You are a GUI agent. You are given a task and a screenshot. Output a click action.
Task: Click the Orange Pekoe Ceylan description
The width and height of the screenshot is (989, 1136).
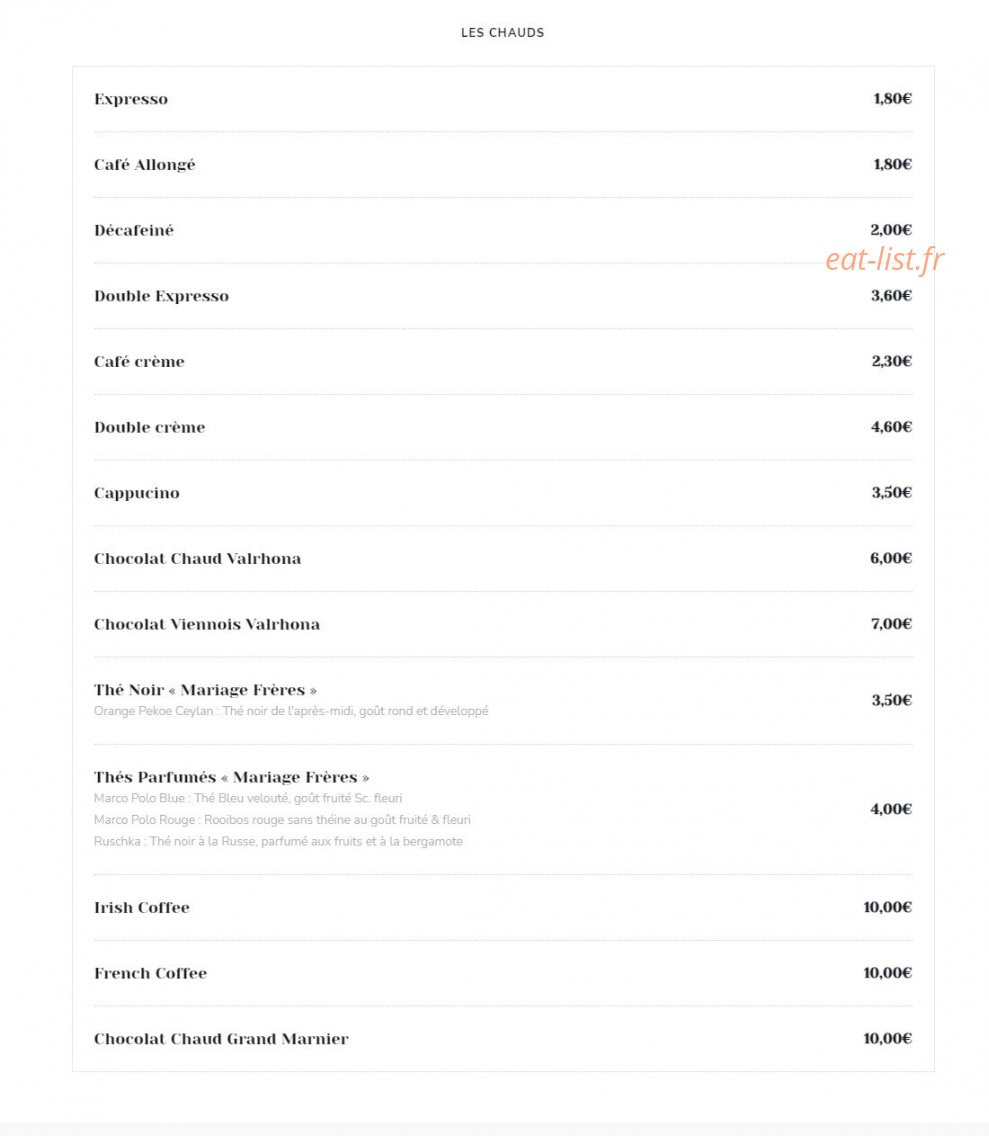tap(291, 711)
